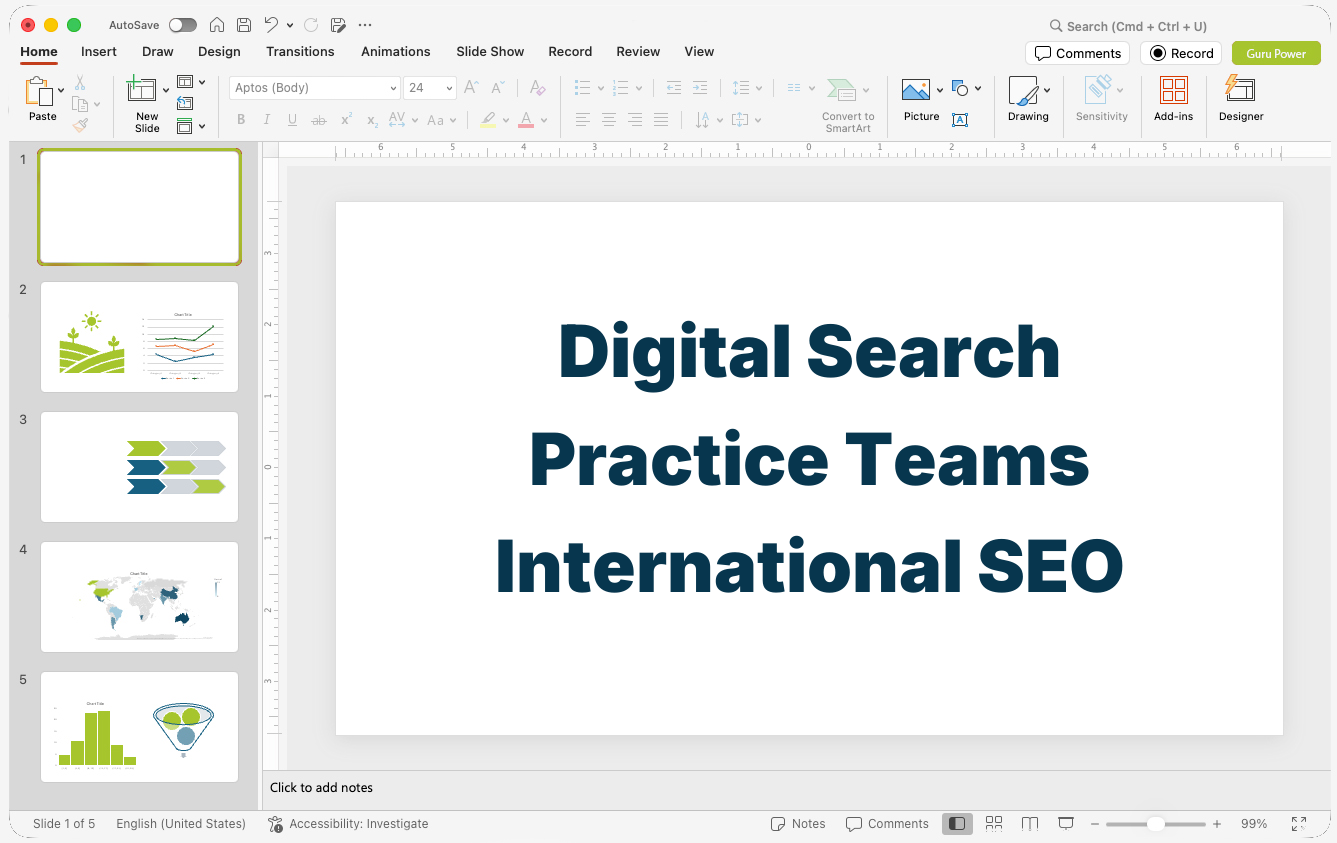Toggle the Notes pane from status bar
The image size is (1337, 843).
[x=798, y=824]
